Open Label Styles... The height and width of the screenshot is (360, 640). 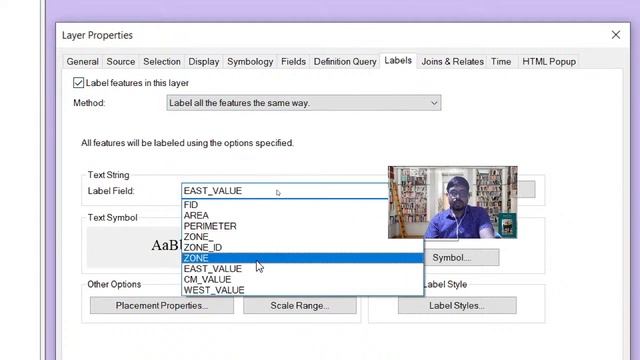click(x=457, y=305)
